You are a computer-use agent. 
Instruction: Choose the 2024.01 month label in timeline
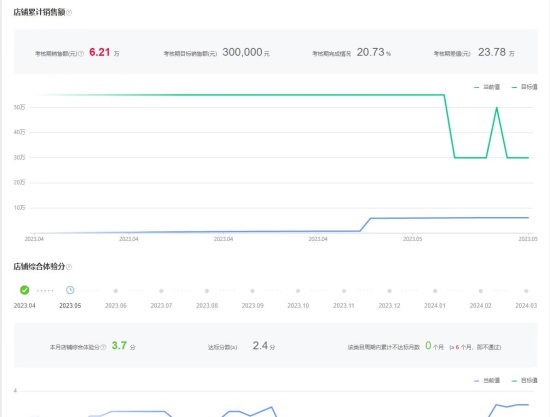click(x=435, y=306)
